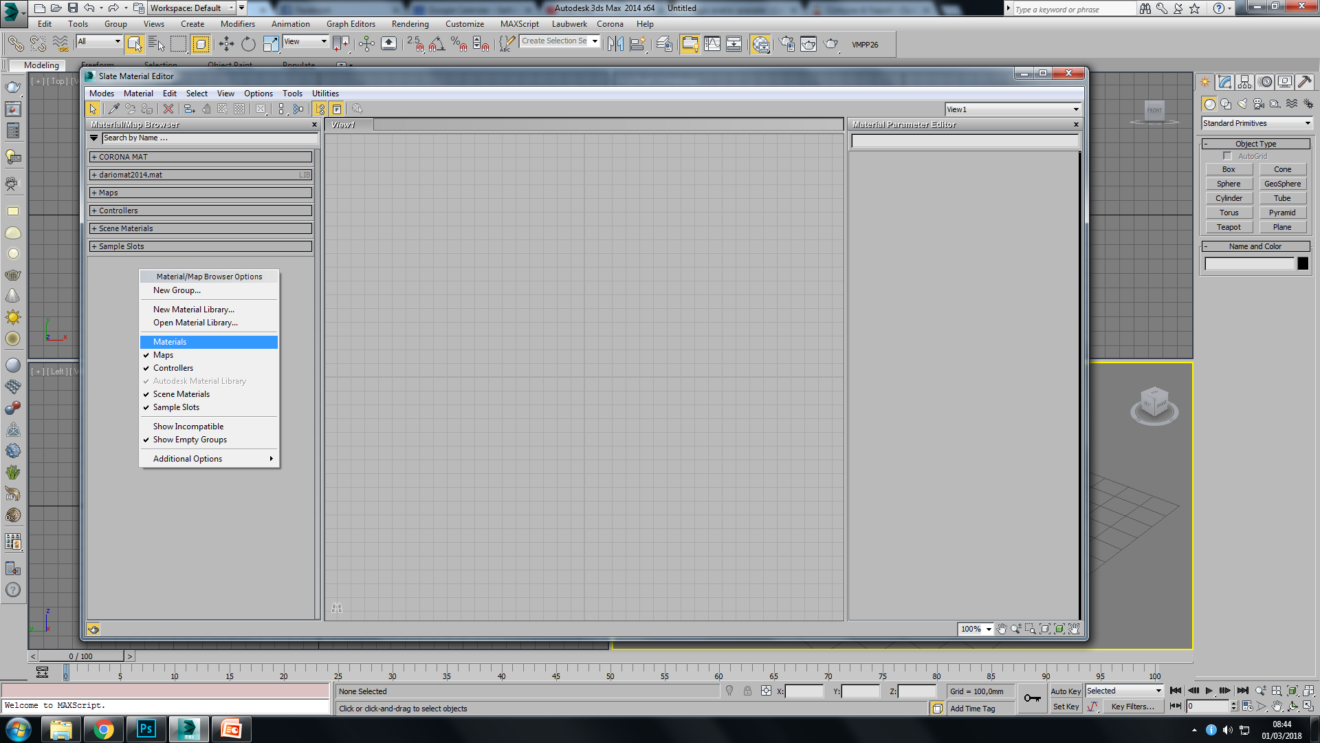Enable the AutoGrid checkbox

(1227, 156)
